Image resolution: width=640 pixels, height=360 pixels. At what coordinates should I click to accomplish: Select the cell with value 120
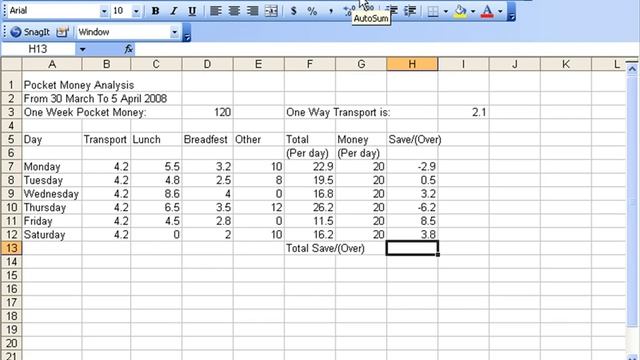pyautogui.click(x=207, y=112)
